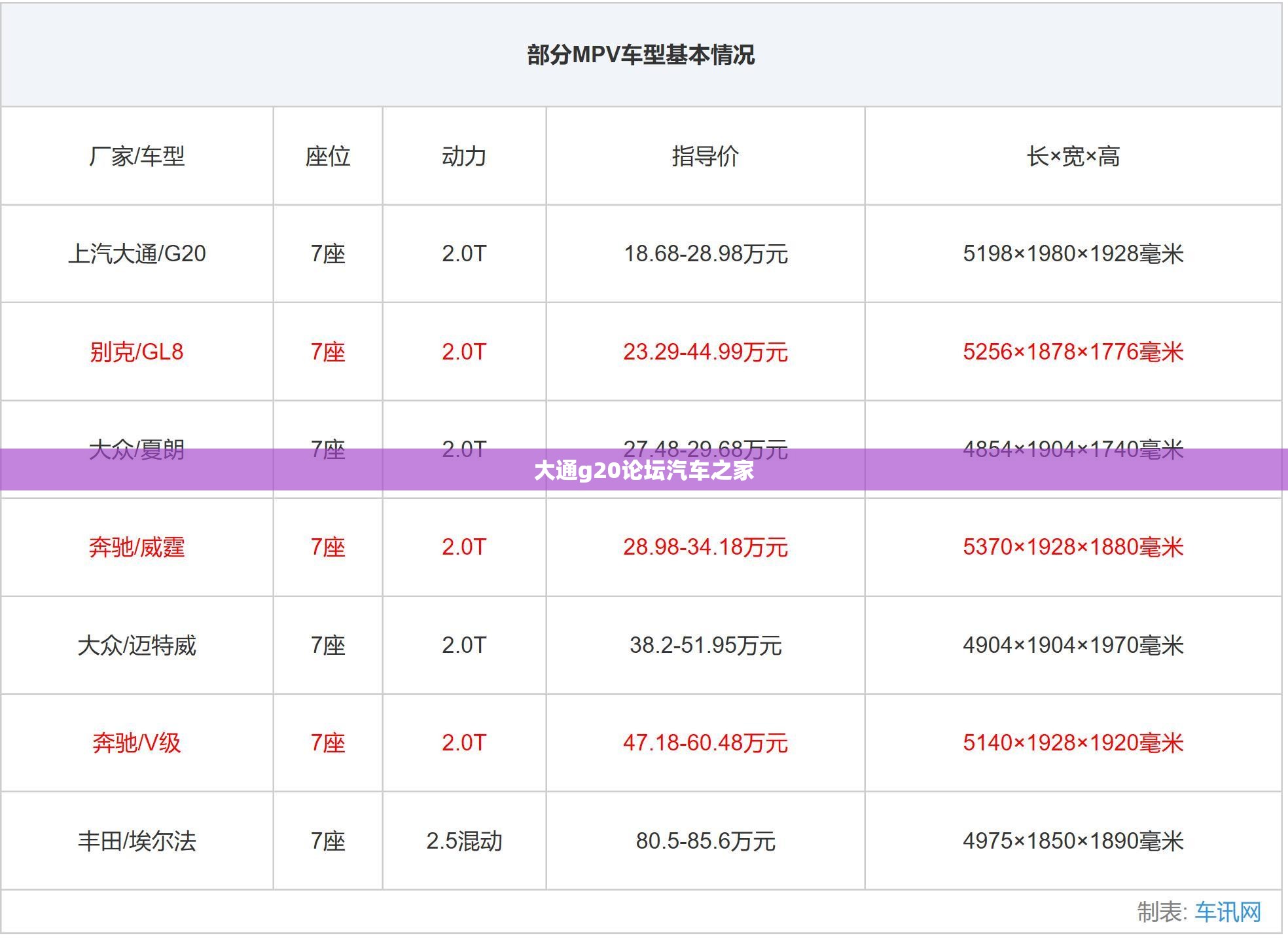Select the 大众/迈特威 row label
The width and height of the screenshot is (1288, 939).
tap(137, 645)
